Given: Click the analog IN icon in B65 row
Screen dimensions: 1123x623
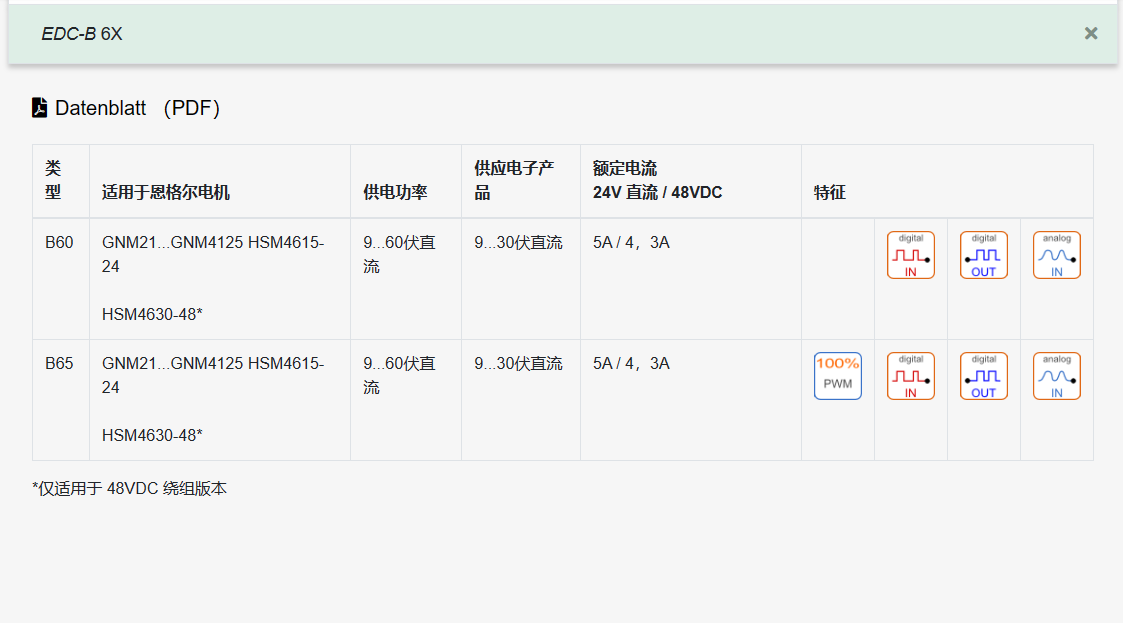Looking at the screenshot, I should [1056, 376].
